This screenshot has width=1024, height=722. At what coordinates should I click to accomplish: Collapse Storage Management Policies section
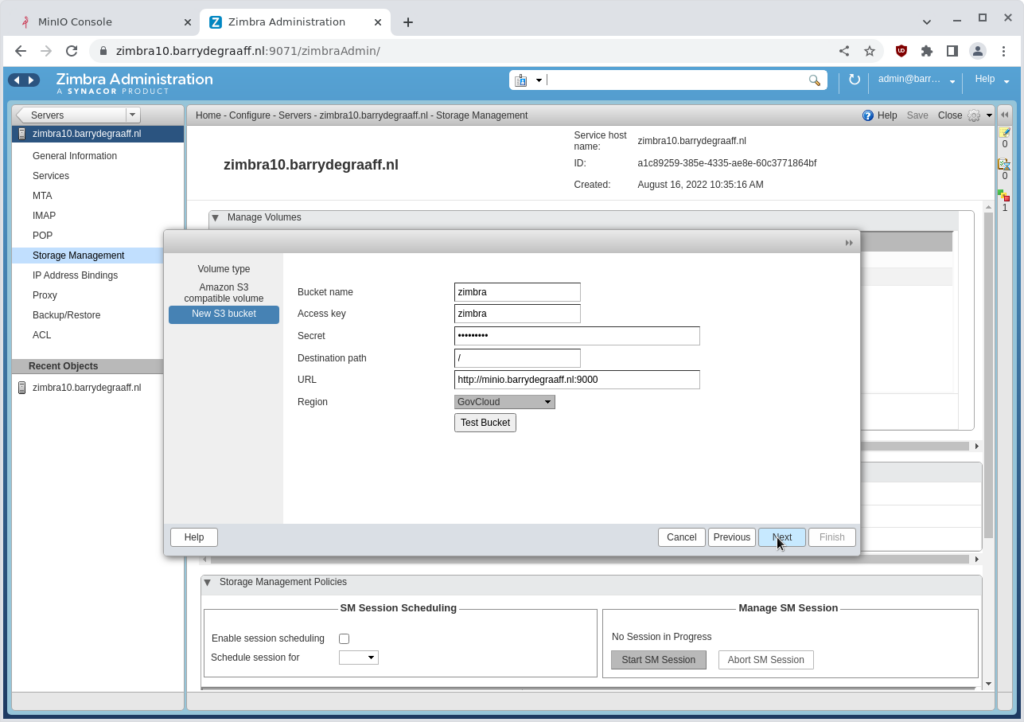[x=208, y=582]
